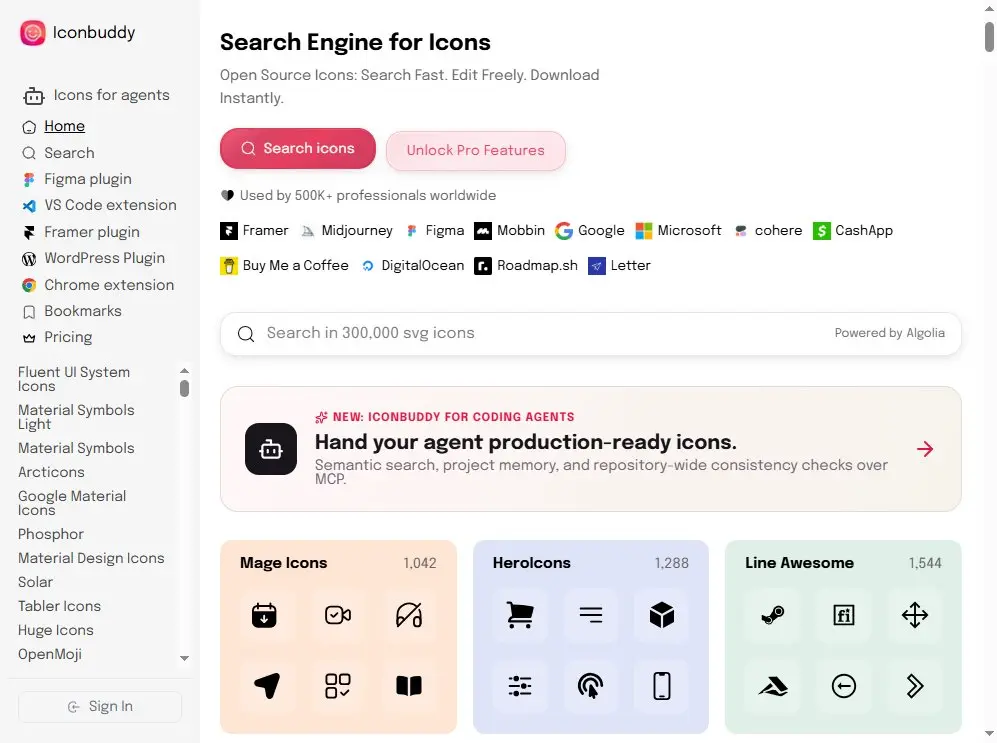The image size is (997, 743).
Task: Open WordPress Plugin sidebar item
Action: [x=104, y=258]
